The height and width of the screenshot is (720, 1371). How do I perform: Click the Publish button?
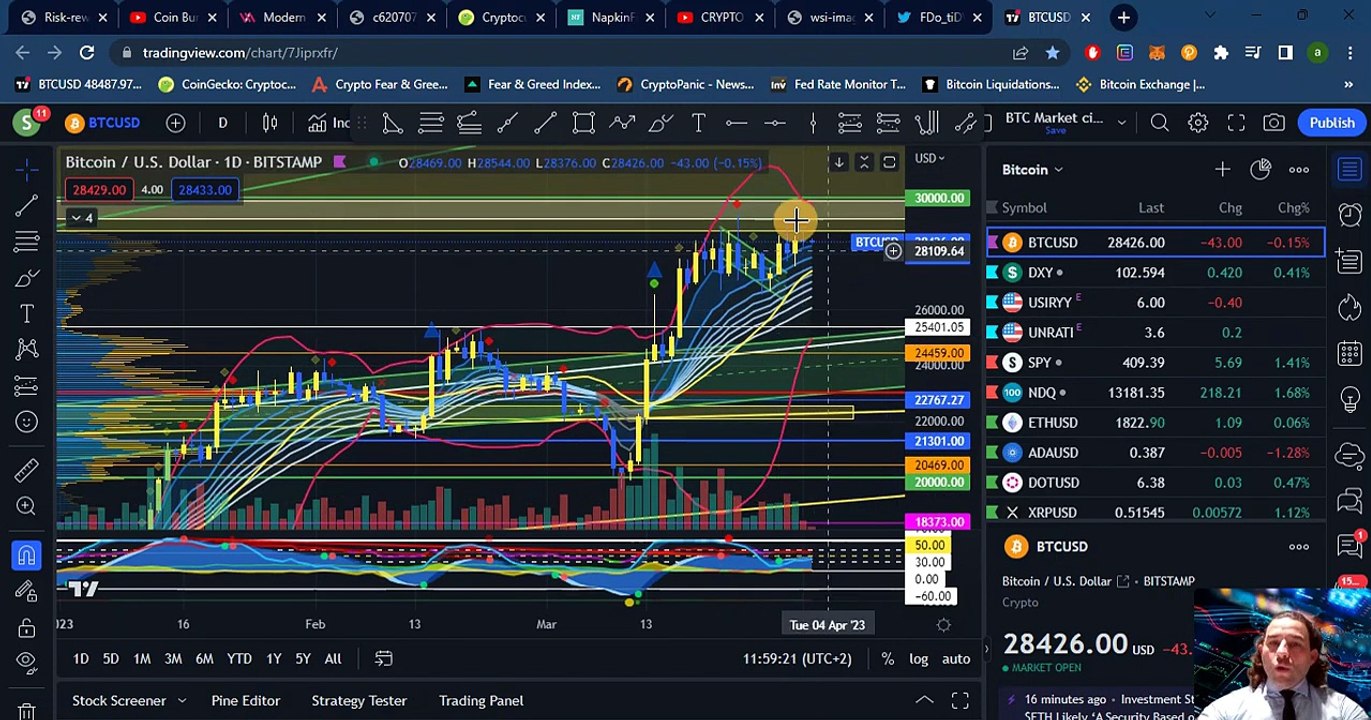point(1332,123)
